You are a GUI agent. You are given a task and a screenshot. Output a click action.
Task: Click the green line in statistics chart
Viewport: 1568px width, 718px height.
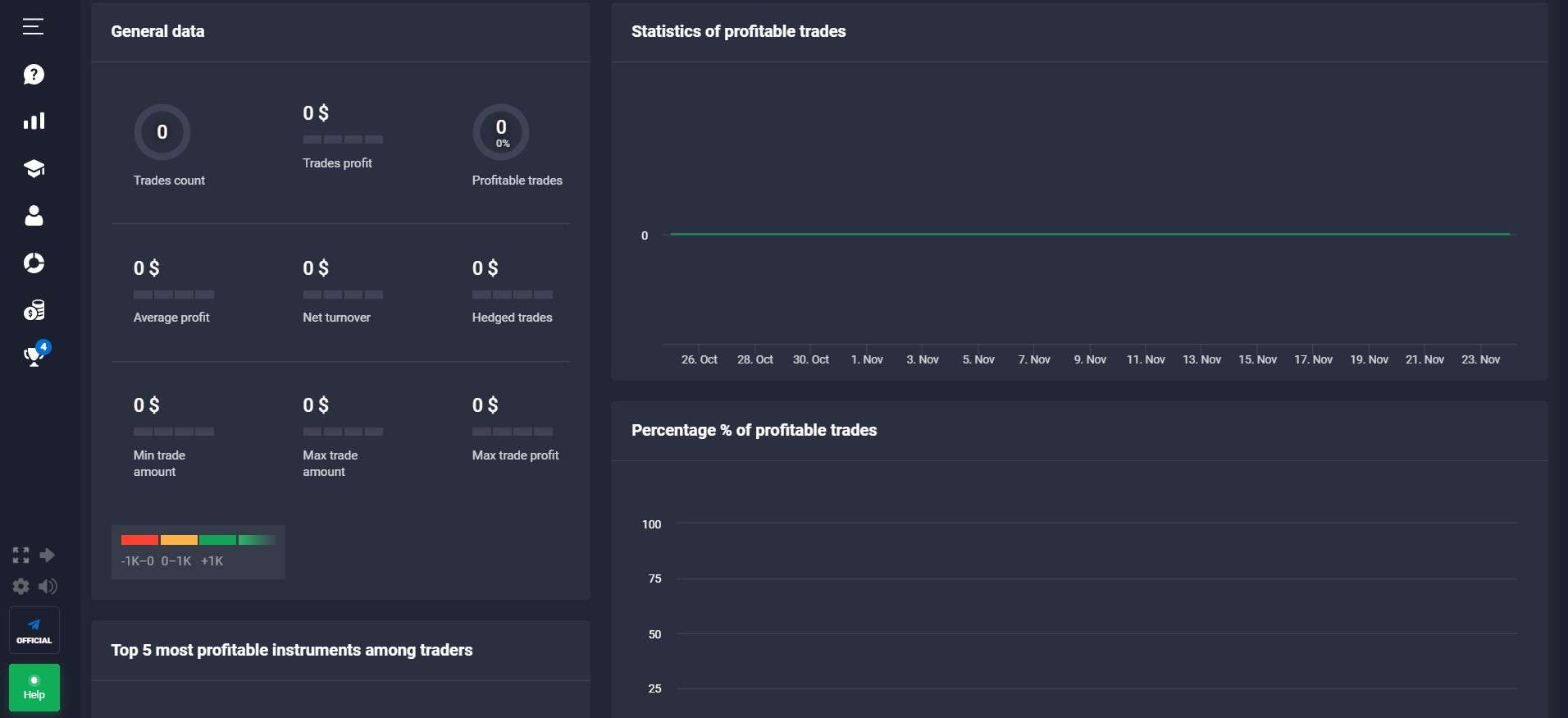(1090, 234)
